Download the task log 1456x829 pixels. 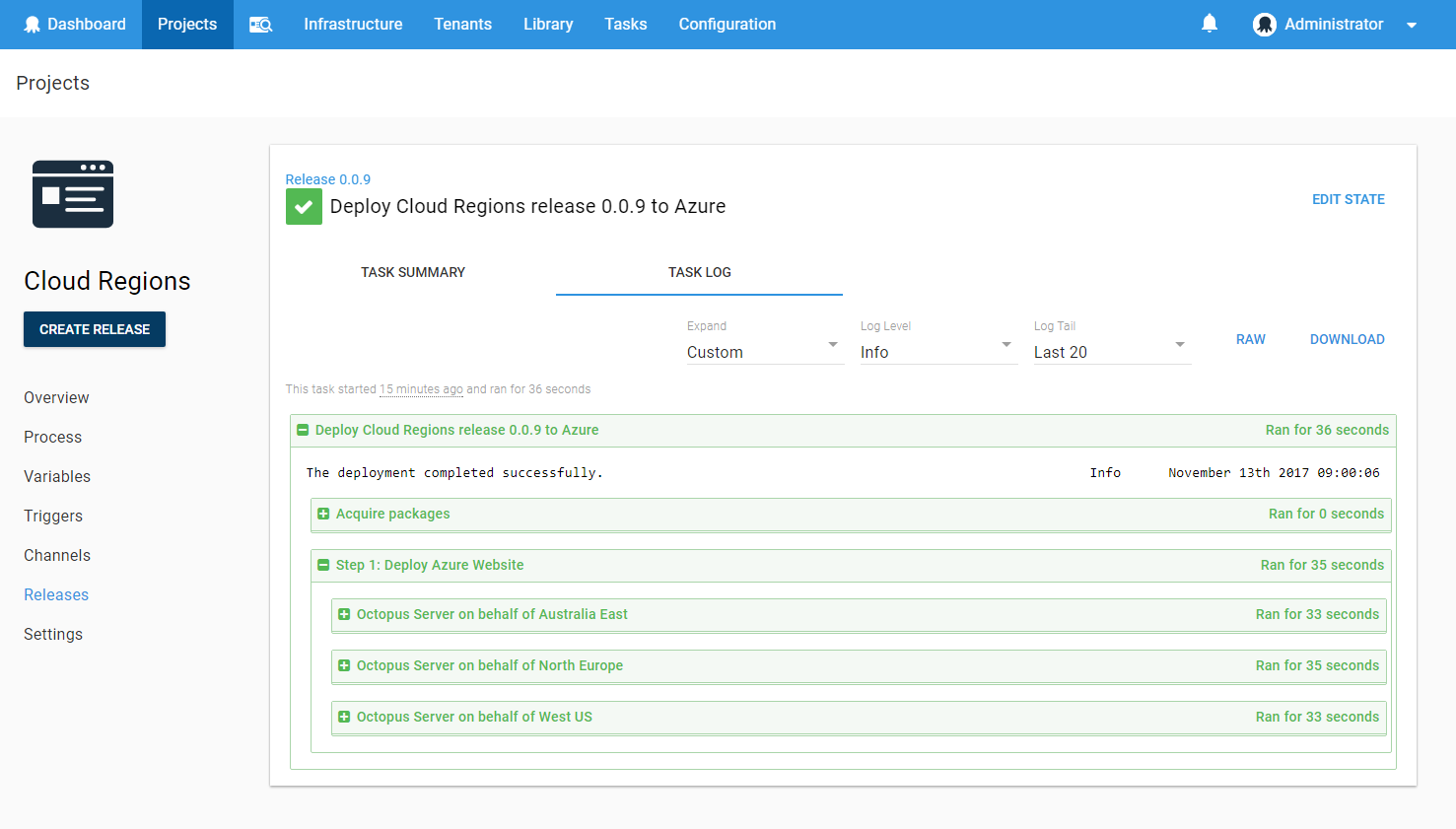[1347, 339]
